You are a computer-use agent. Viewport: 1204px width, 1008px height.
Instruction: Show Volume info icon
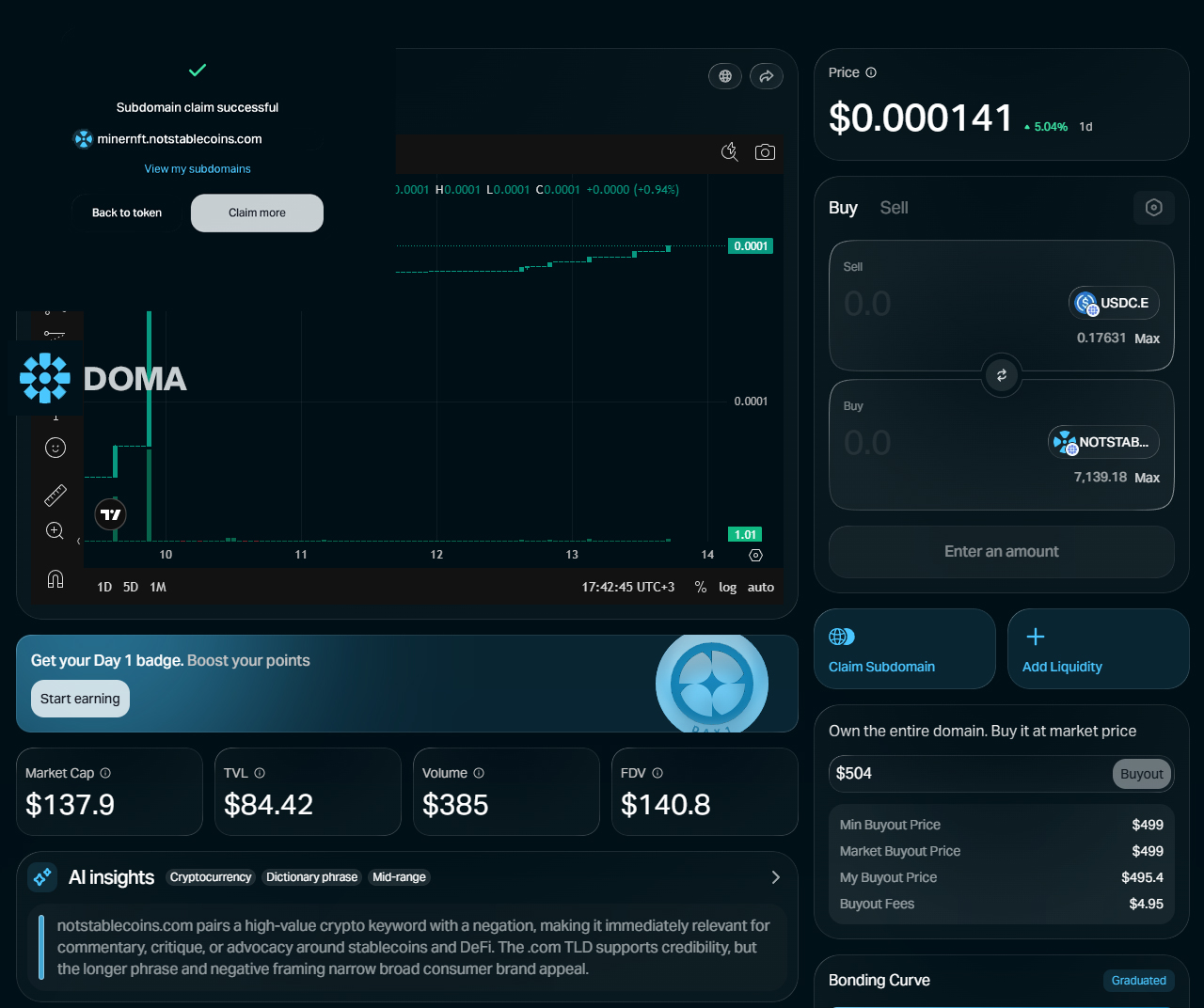point(479,773)
